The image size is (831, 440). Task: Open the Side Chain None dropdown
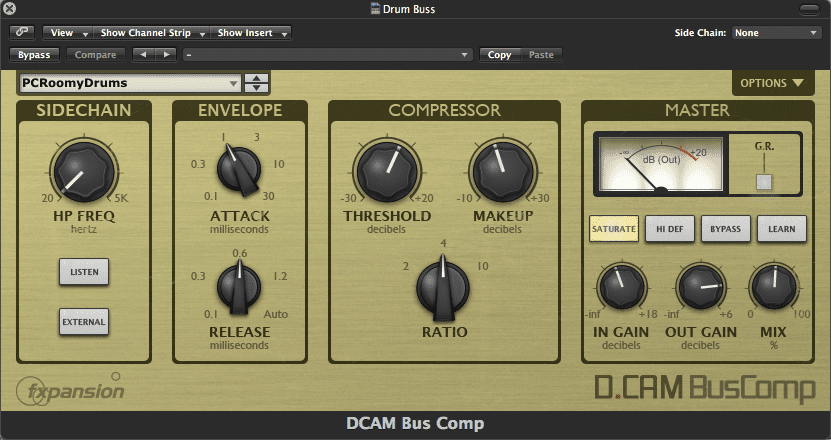776,33
